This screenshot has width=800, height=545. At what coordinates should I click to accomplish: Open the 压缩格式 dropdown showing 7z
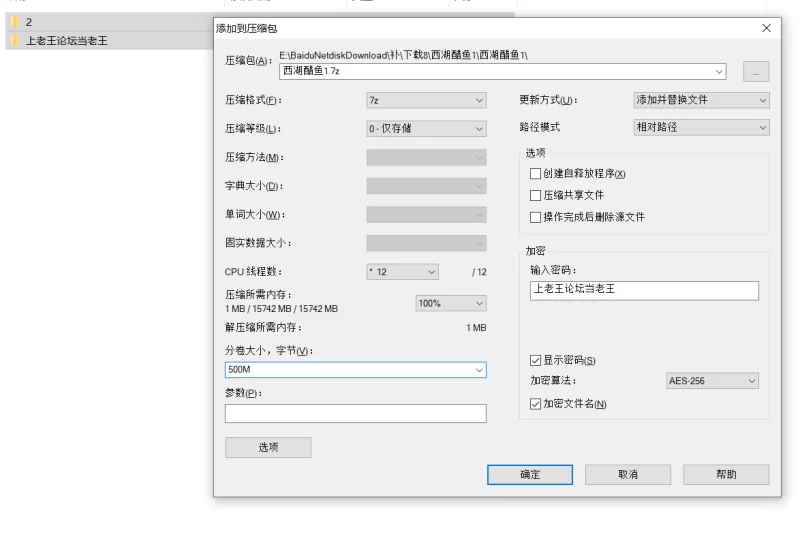point(426,101)
